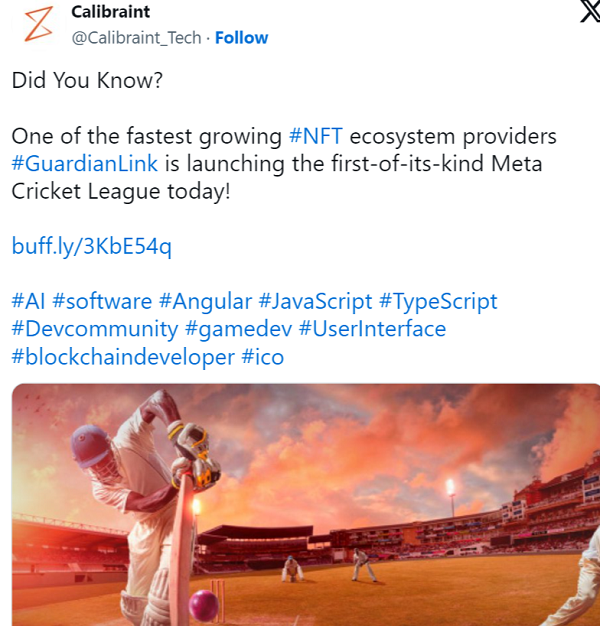Open the #Angular hashtag

coord(205,301)
